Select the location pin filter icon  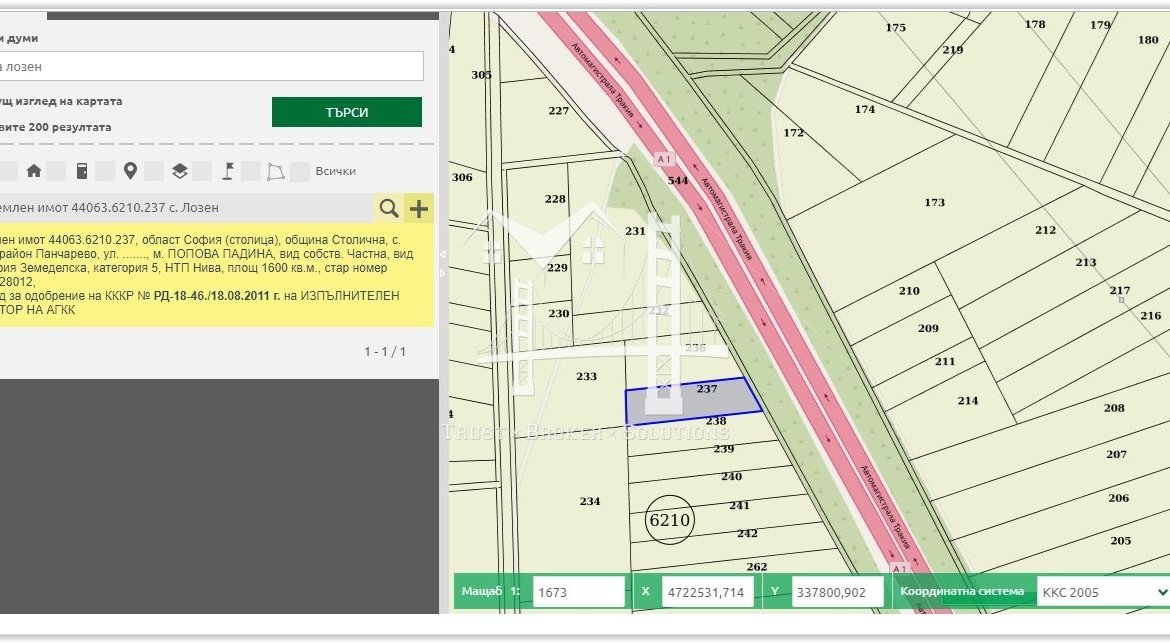click(x=130, y=171)
